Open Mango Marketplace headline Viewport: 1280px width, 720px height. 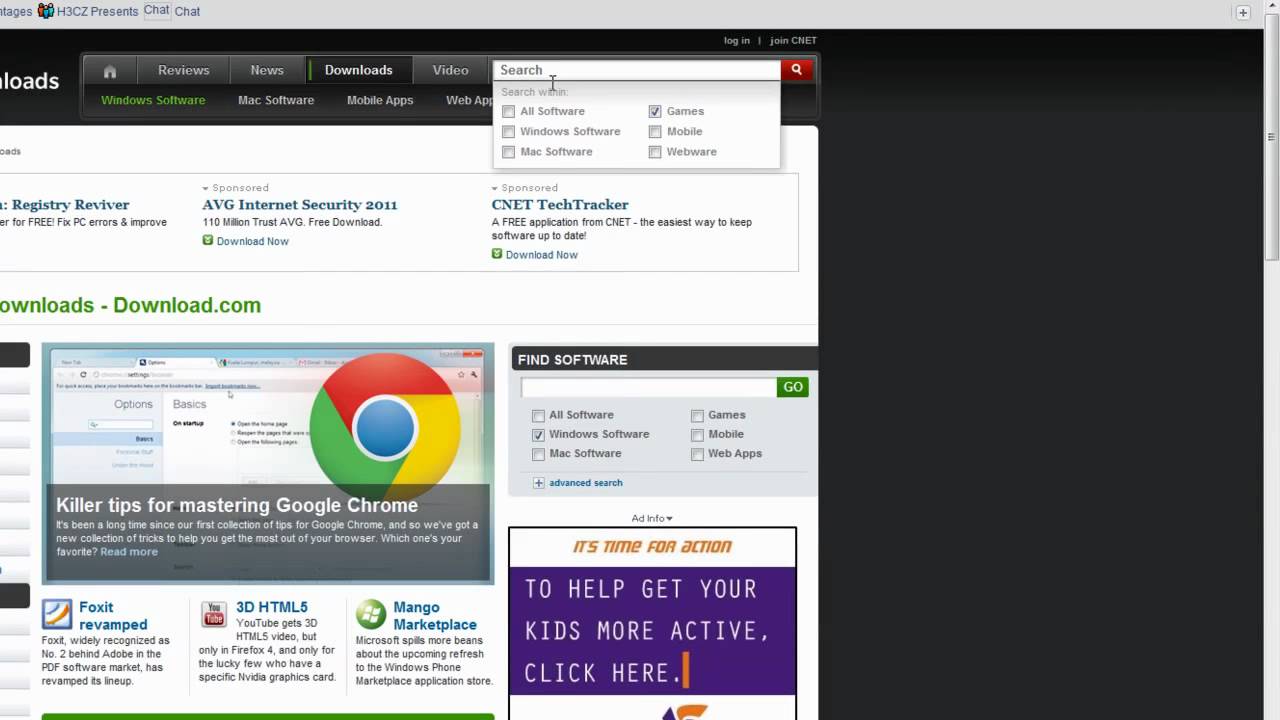(x=435, y=616)
